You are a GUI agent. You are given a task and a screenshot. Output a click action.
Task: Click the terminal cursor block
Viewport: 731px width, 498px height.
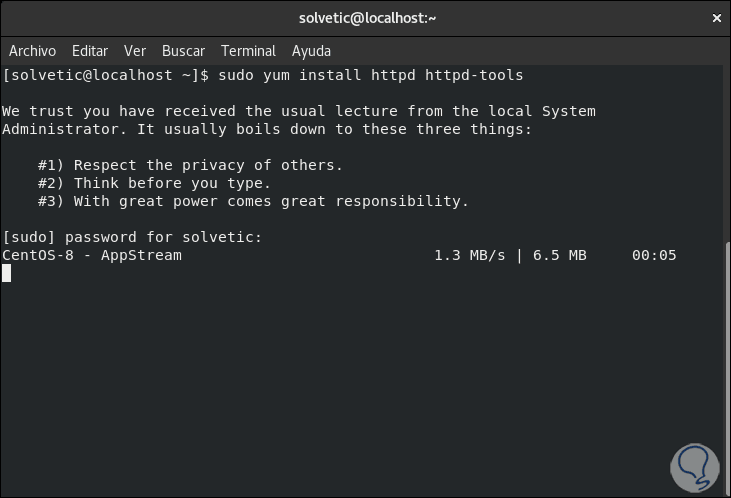click(x=7, y=273)
